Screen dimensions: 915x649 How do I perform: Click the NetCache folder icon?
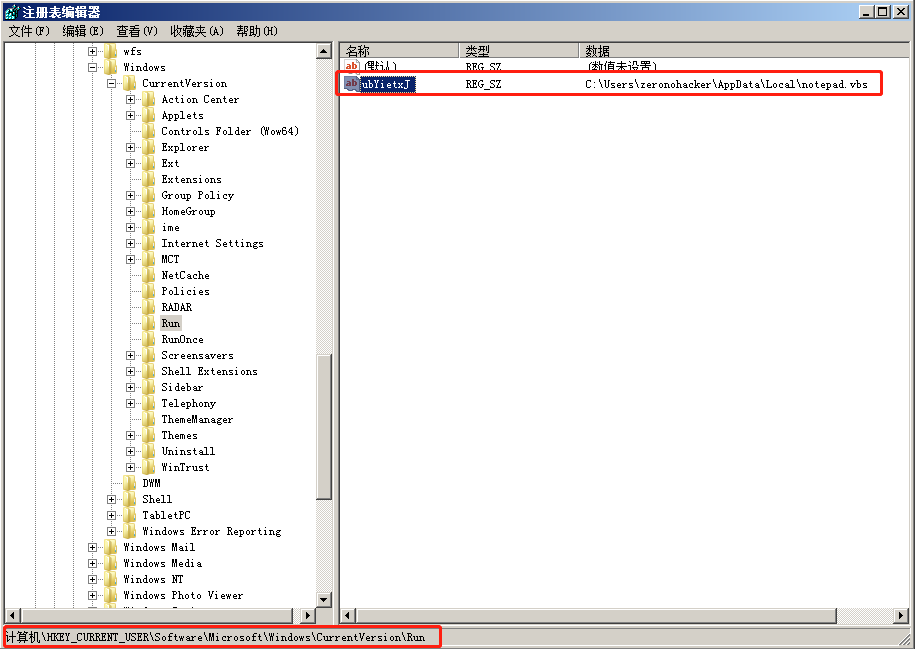[x=149, y=275]
